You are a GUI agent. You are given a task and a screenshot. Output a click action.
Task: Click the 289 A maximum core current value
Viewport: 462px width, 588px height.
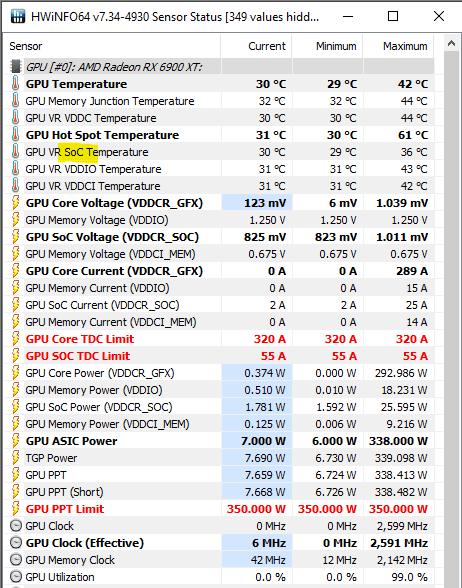412,271
